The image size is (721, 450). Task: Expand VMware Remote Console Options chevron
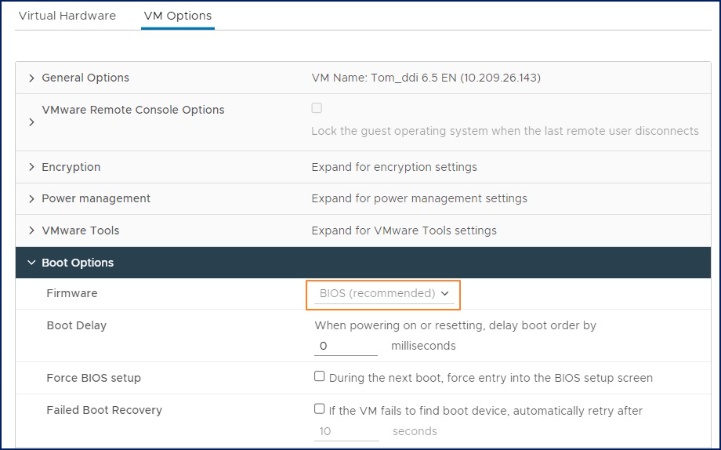(32, 122)
